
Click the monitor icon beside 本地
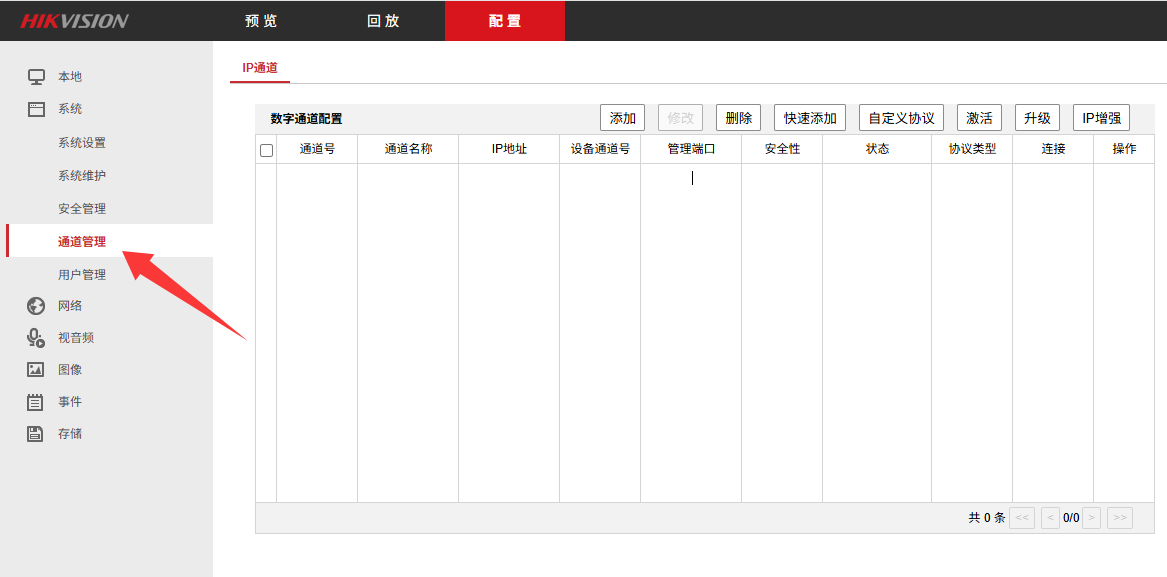click(x=36, y=77)
